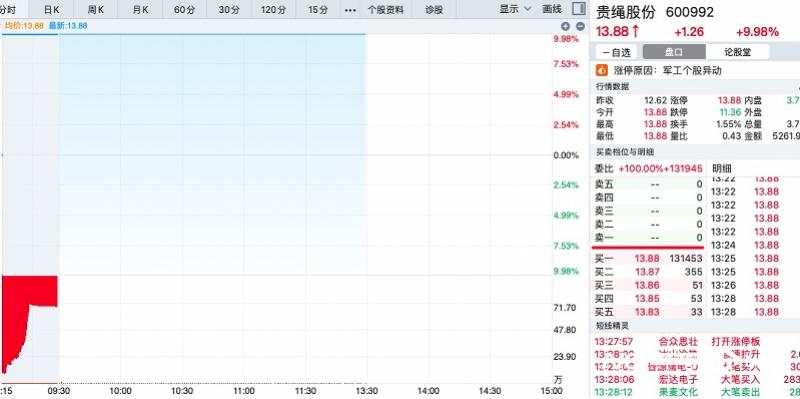This screenshot has height=399, width=800.
Task: Click the 最新:13.88 label
Action: [68, 26]
